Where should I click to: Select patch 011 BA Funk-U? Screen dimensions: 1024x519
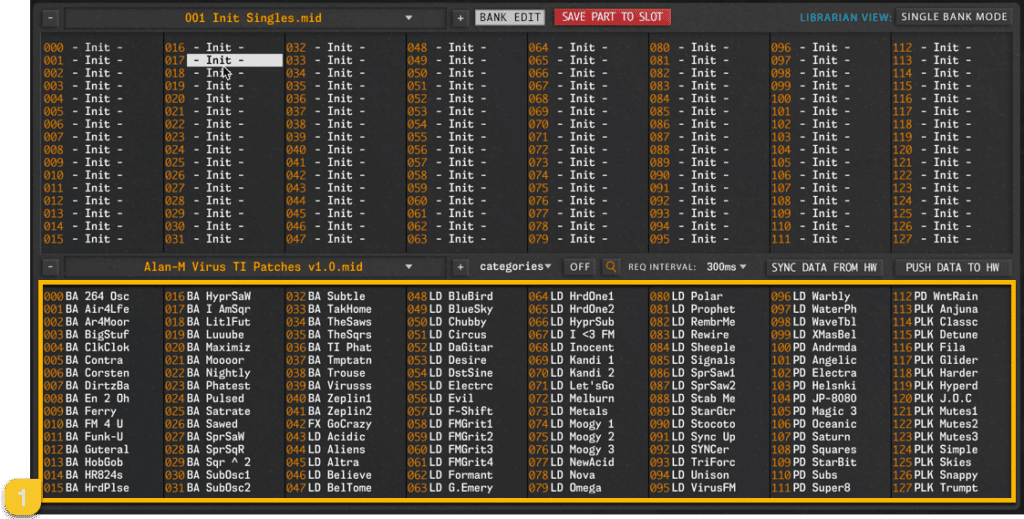tap(83, 437)
